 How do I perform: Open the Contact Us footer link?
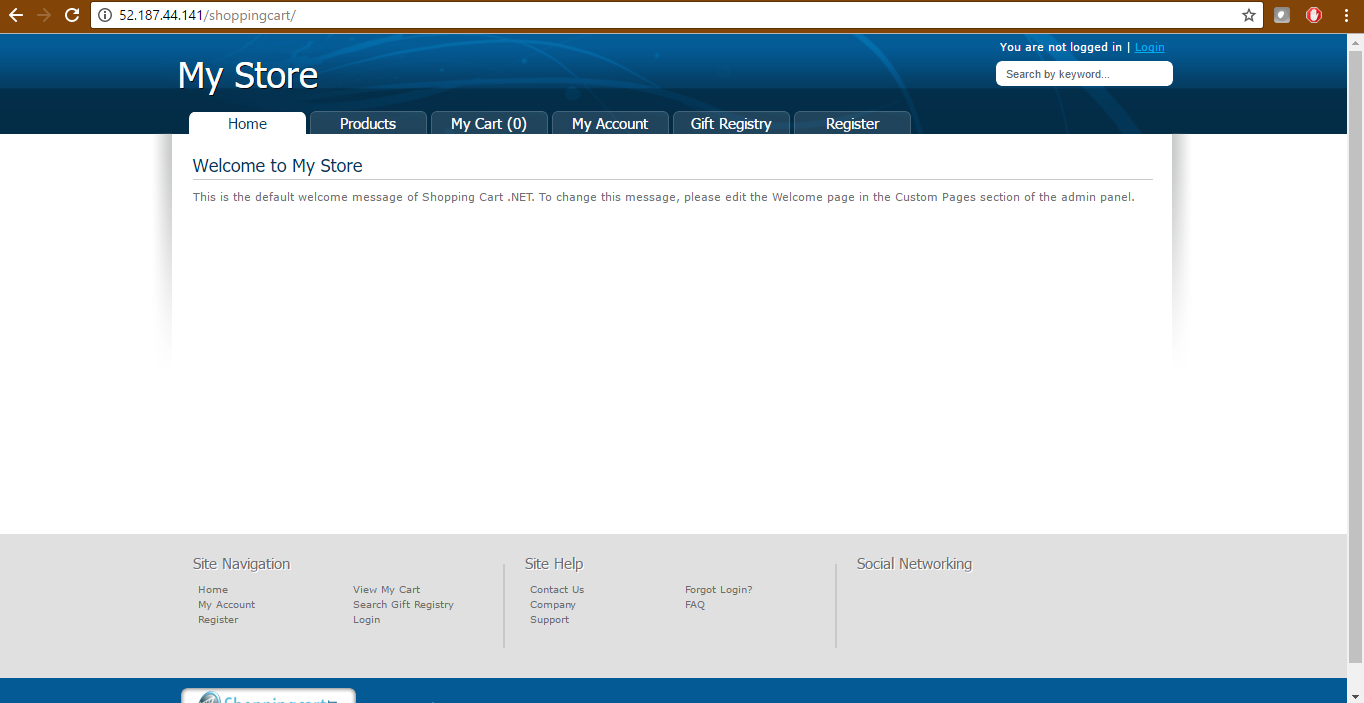(557, 590)
